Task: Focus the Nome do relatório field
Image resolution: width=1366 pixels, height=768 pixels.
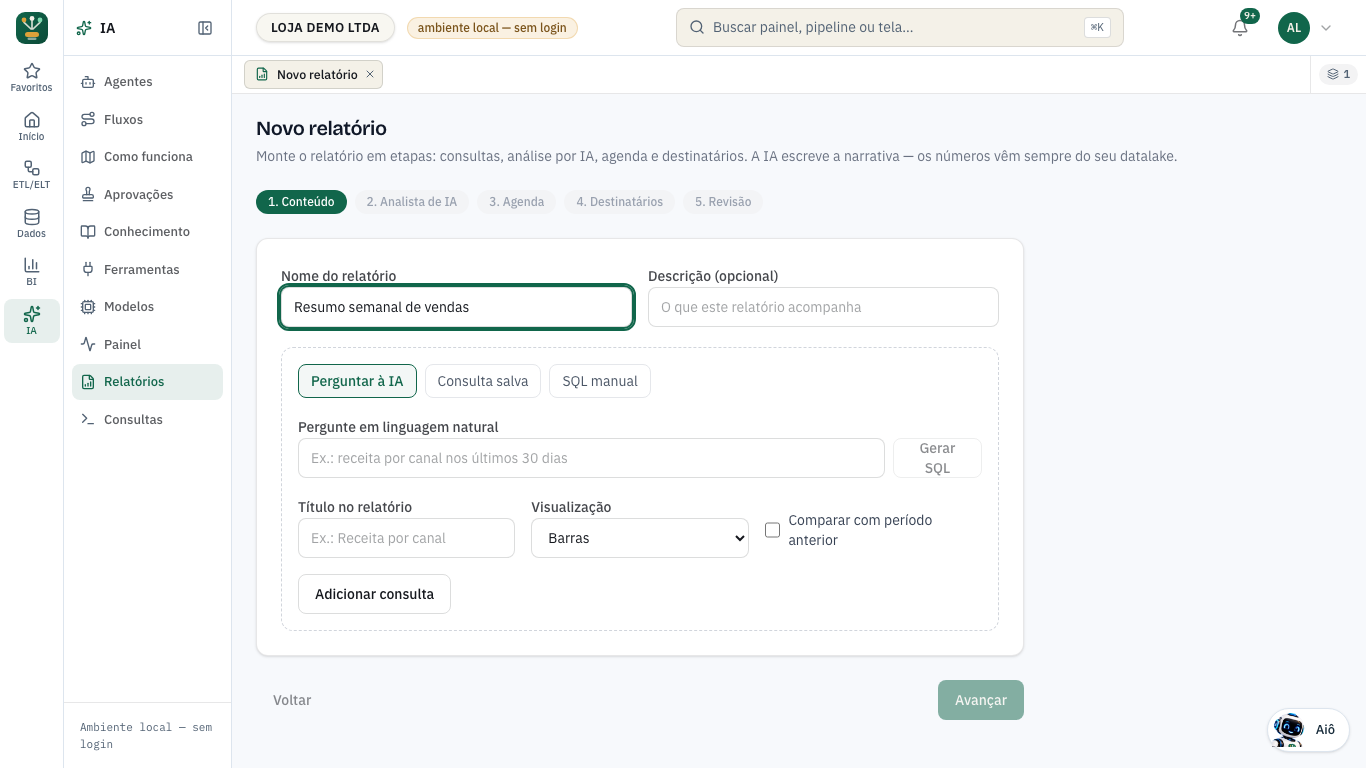Action: click(456, 307)
